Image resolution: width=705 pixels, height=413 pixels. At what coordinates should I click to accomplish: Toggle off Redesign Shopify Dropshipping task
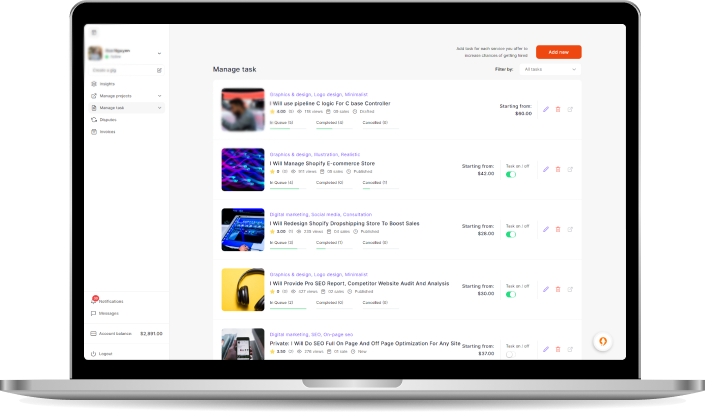click(510, 235)
